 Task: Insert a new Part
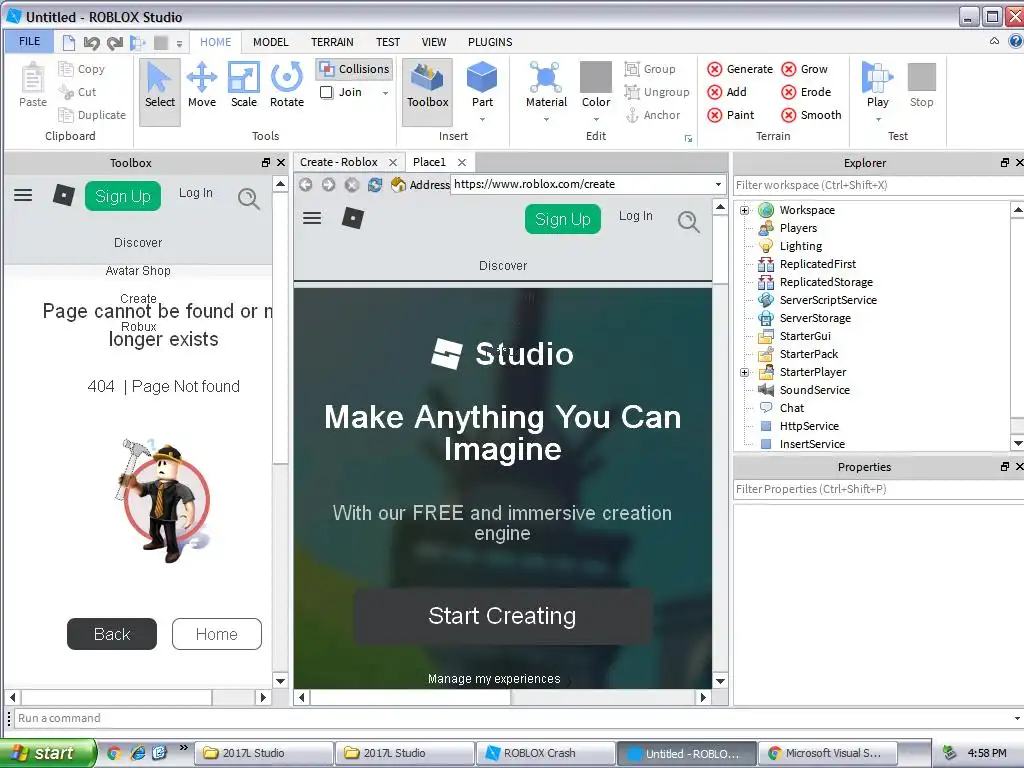click(x=482, y=85)
